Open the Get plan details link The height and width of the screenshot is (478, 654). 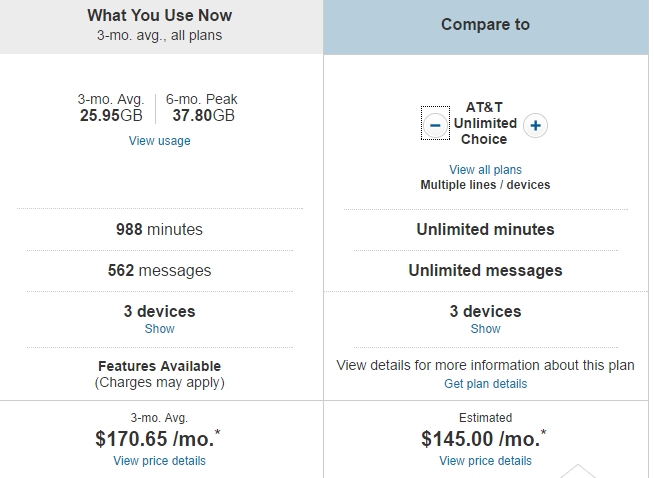point(485,384)
